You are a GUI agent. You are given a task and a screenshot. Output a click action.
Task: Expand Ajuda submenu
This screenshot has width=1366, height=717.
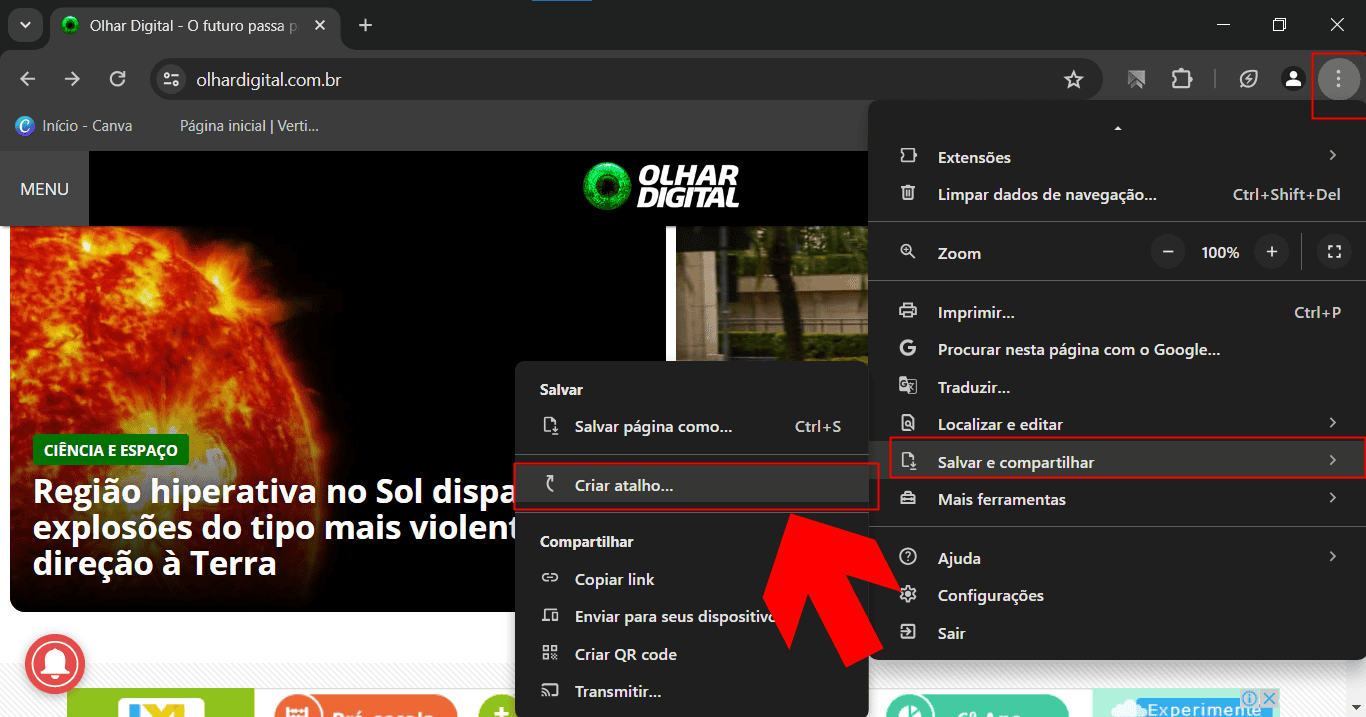click(x=1117, y=557)
